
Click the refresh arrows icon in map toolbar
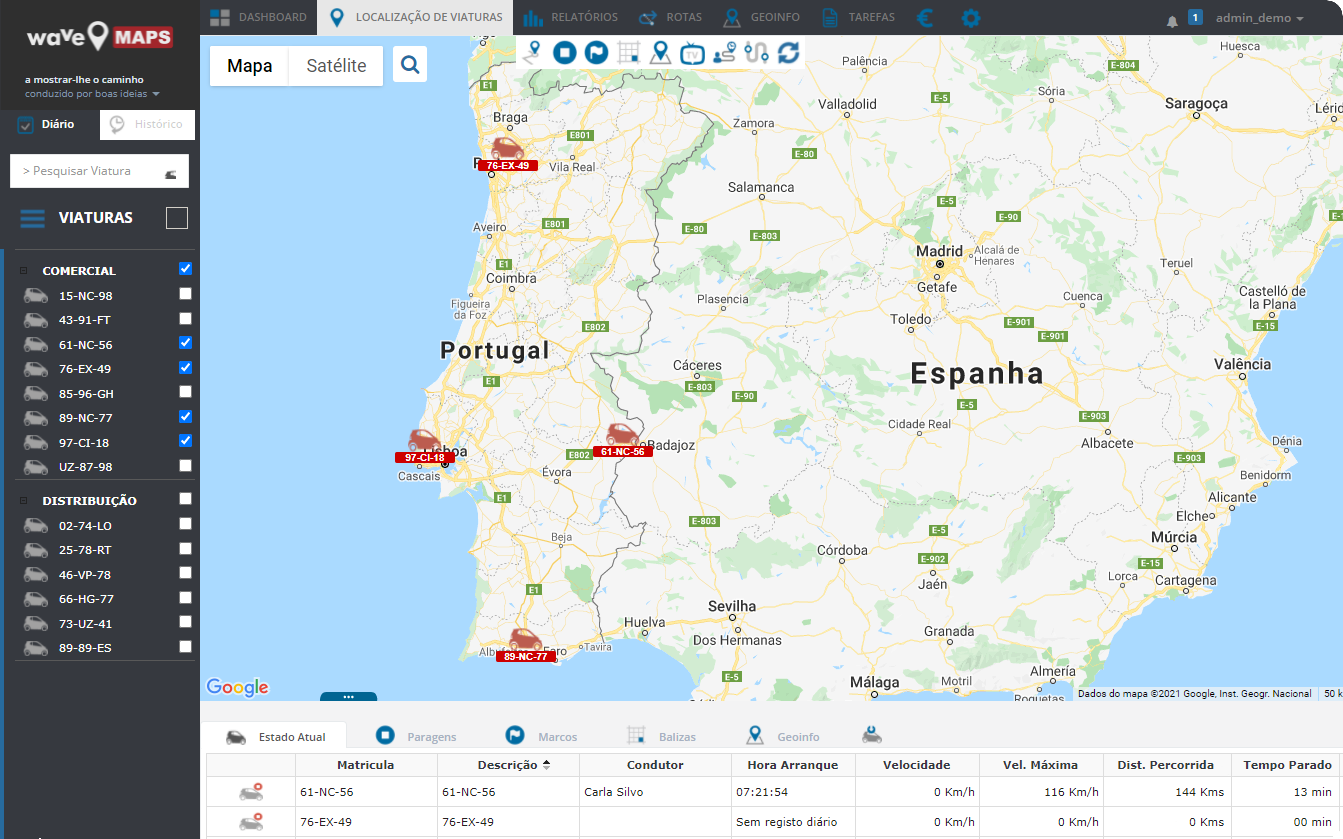pos(788,53)
